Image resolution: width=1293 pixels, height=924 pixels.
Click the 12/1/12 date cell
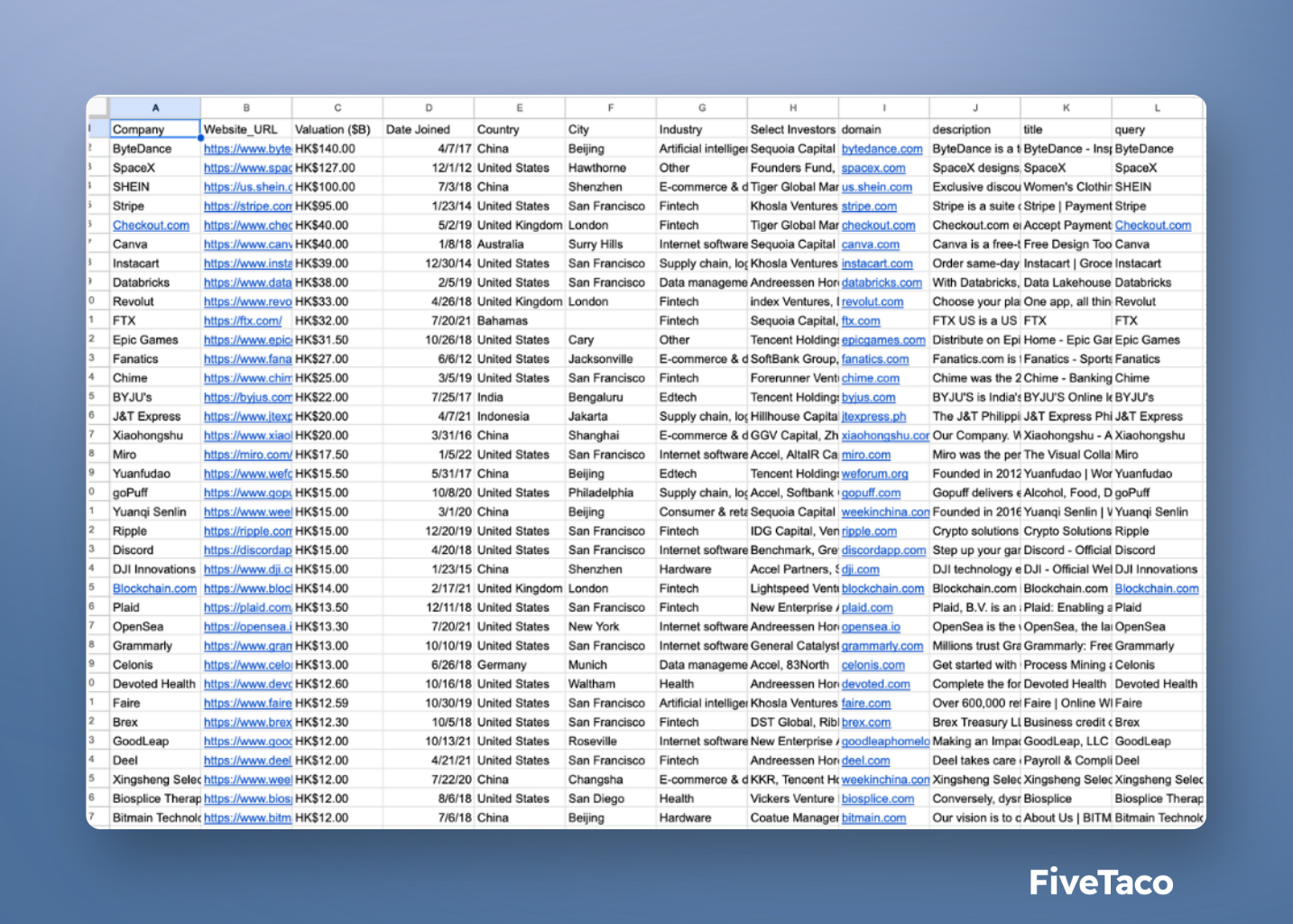click(429, 168)
